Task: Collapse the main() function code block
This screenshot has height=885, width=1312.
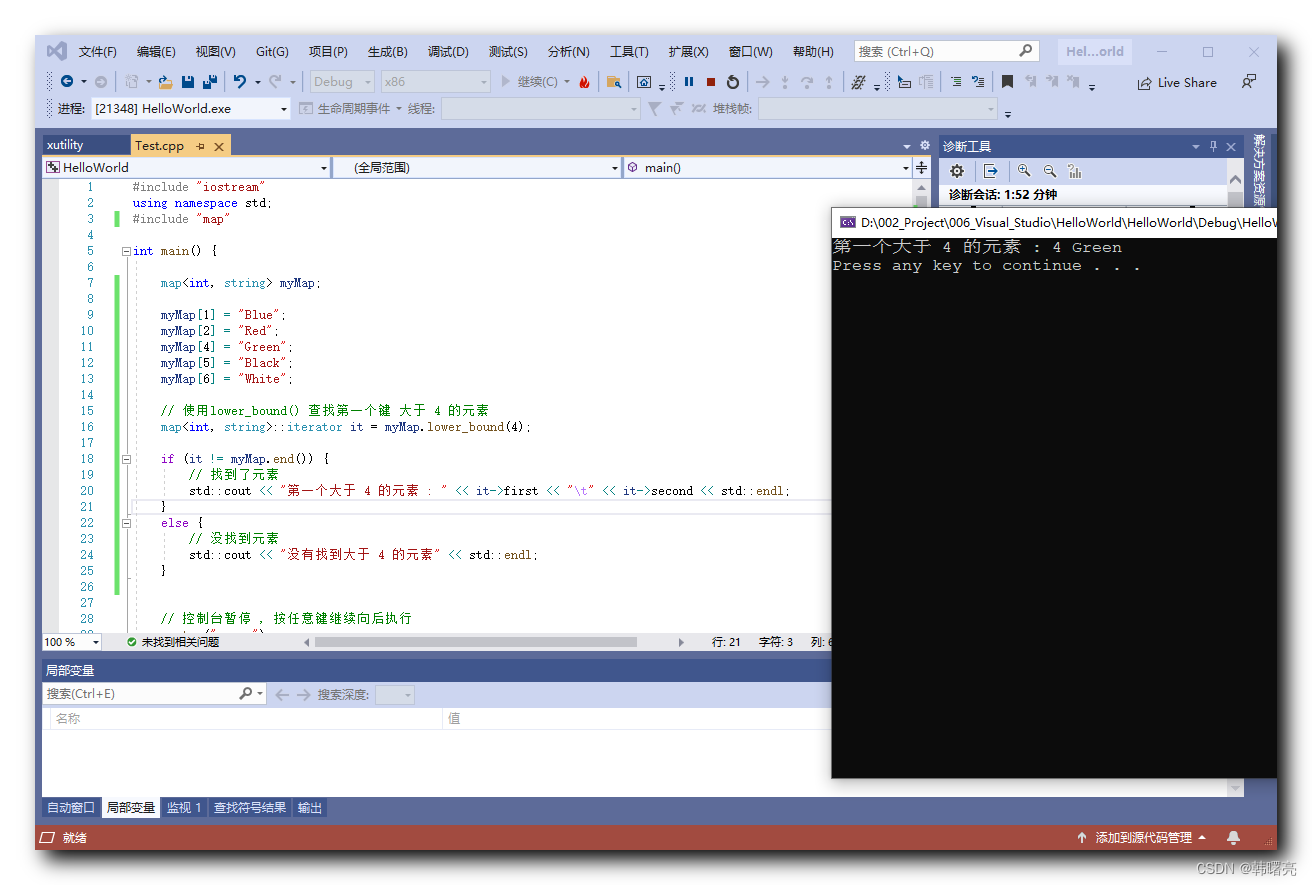Action: pyautogui.click(x=126, y=250)
